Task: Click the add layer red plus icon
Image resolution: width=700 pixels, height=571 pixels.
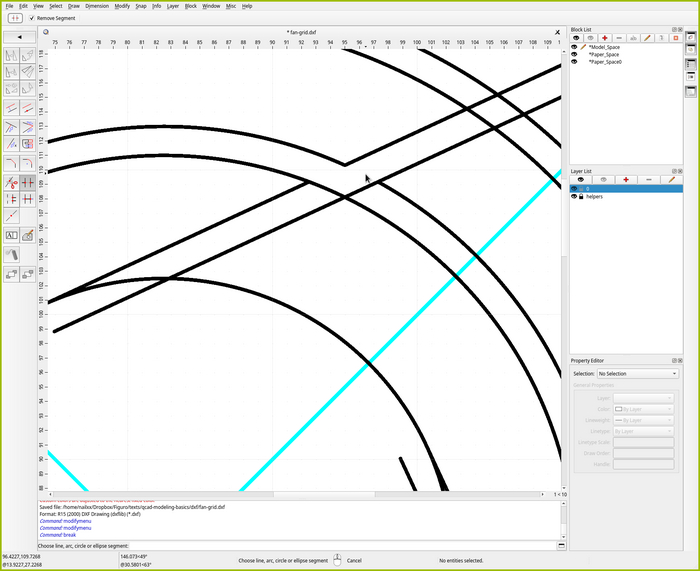Action: click(x=626, y=179)
